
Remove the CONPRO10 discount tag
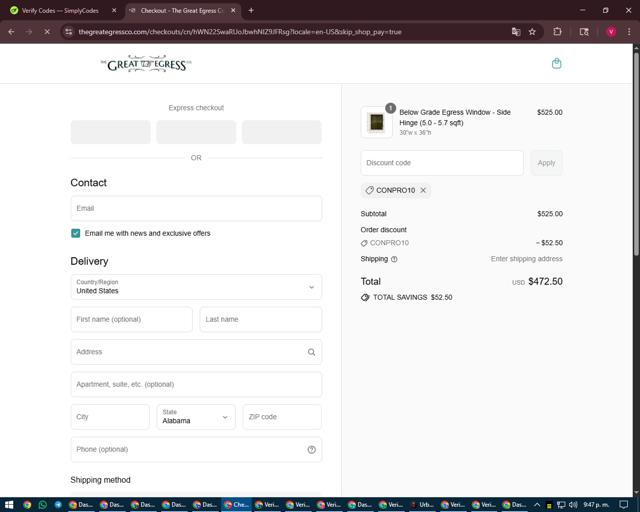tap(423, 190)
